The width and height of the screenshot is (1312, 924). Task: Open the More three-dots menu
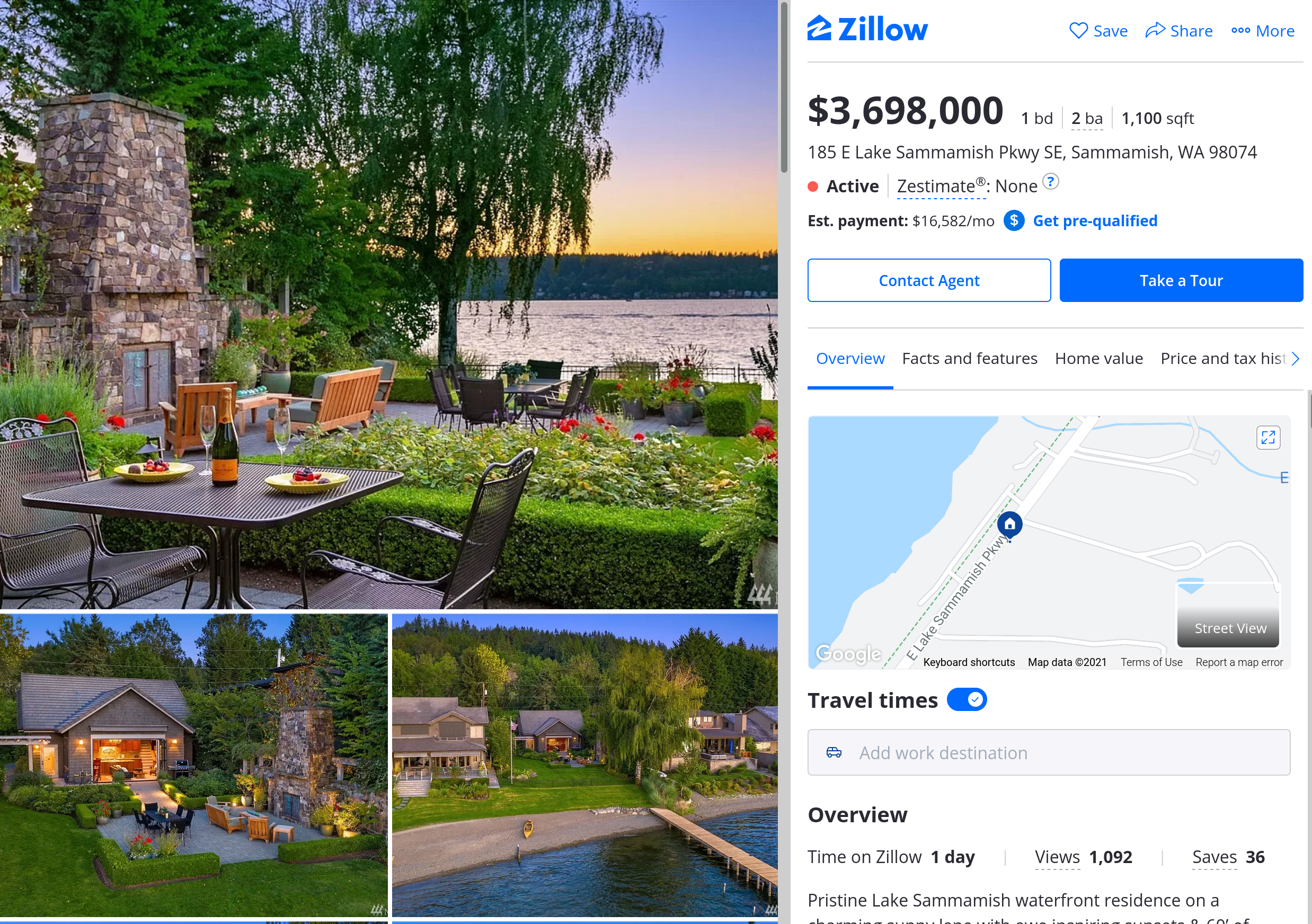click(1262, 30)
